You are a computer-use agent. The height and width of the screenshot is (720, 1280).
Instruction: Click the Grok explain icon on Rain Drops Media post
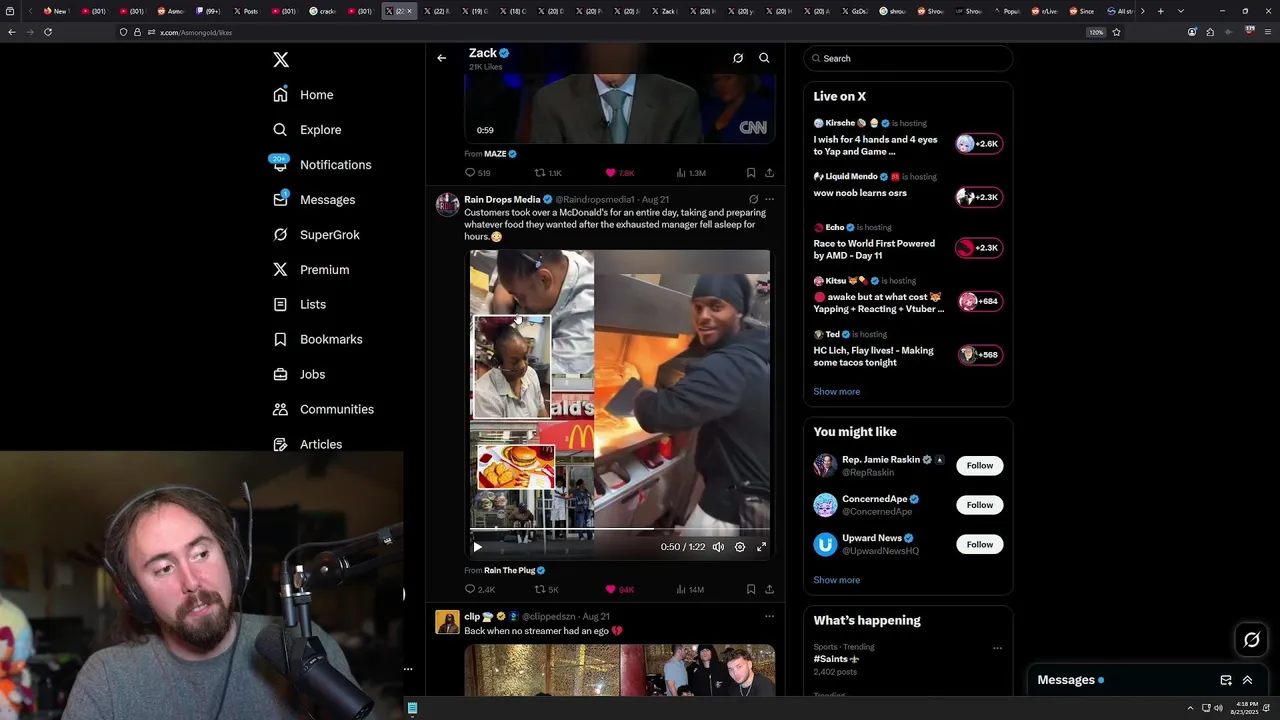pos(753,199)
